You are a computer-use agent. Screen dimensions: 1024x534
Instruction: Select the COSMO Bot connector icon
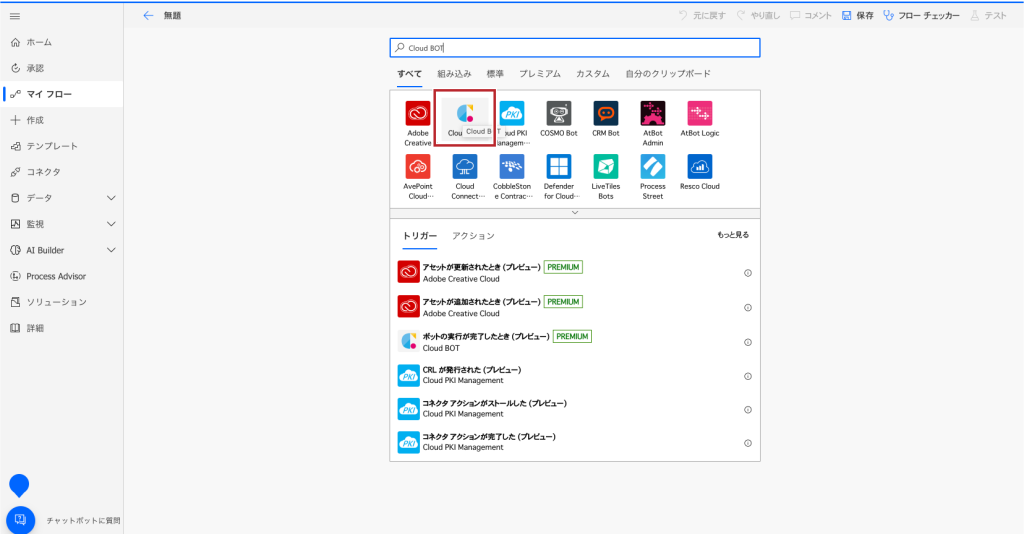(x=559, y=114)
